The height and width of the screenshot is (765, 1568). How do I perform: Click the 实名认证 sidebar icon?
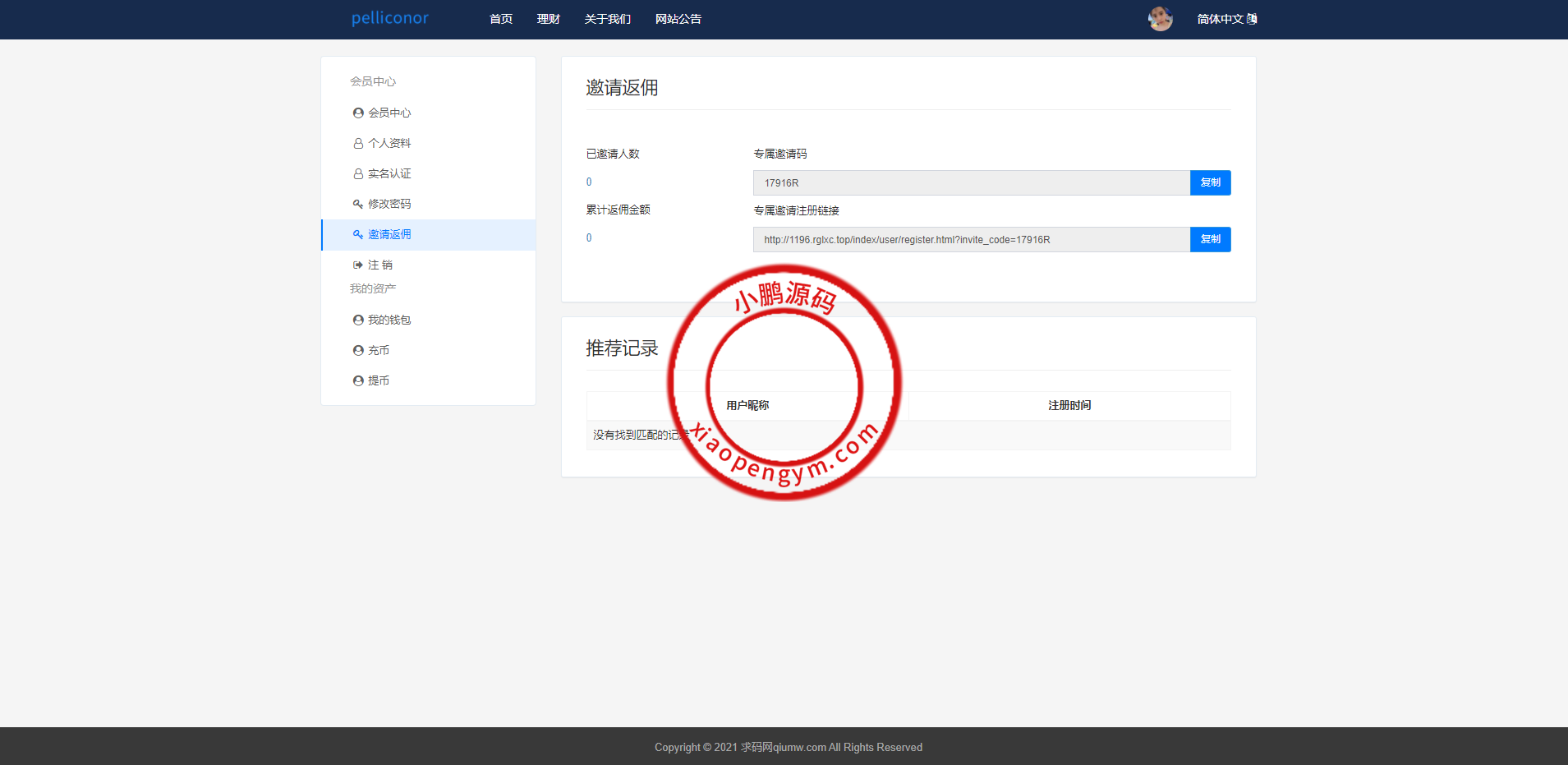click(358, 174)
